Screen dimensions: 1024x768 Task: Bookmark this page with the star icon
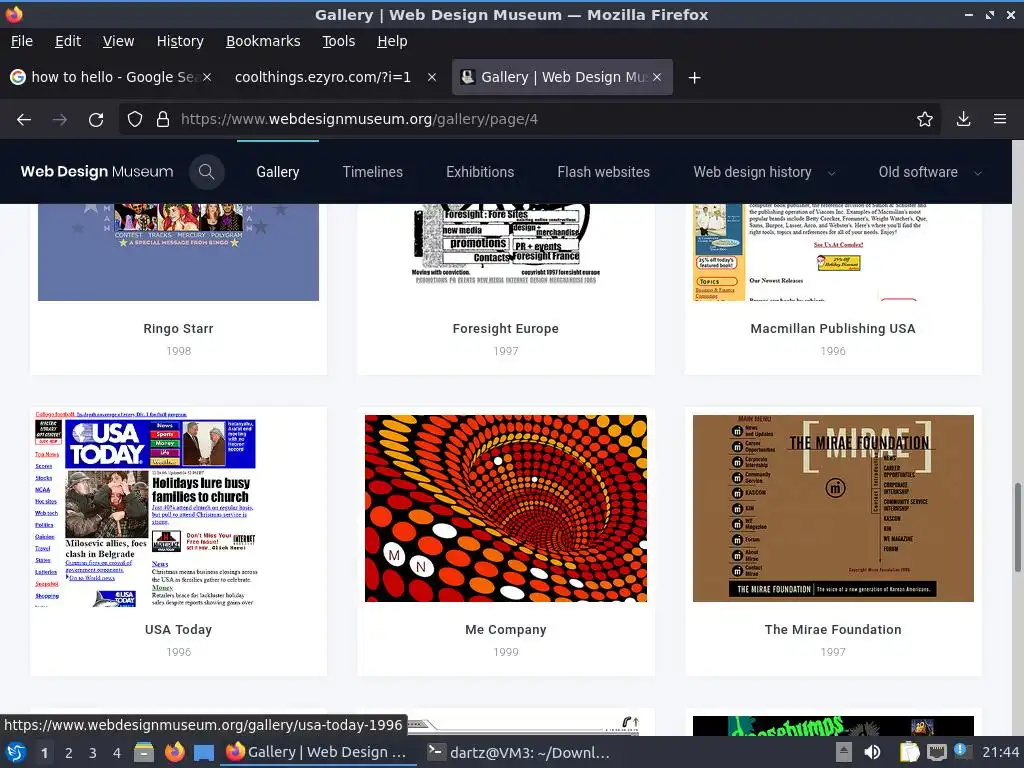(924, 119)
